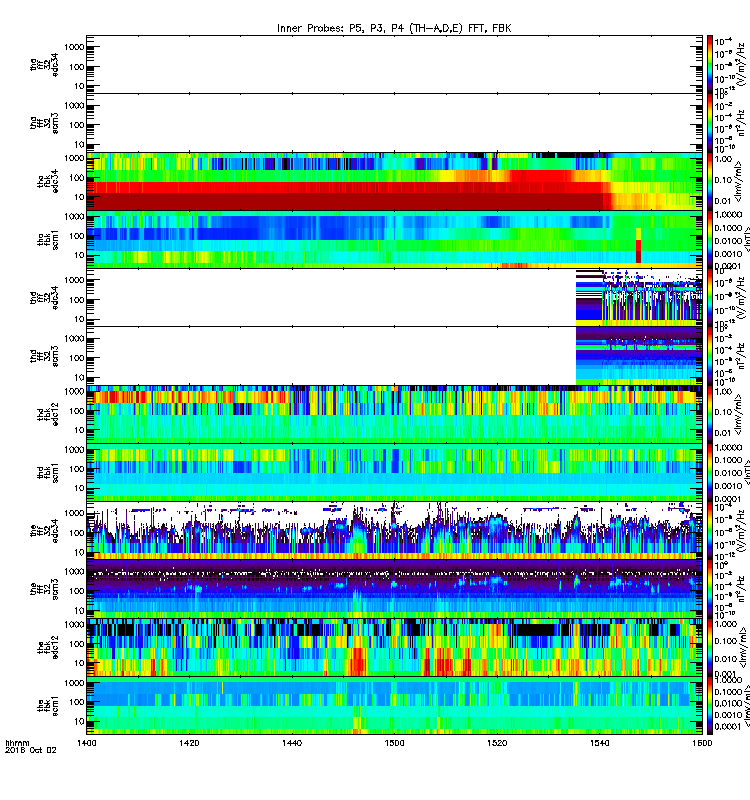Click the 1500 time-axis tick label
750x800 pixels.
click(x=394, y=742)
